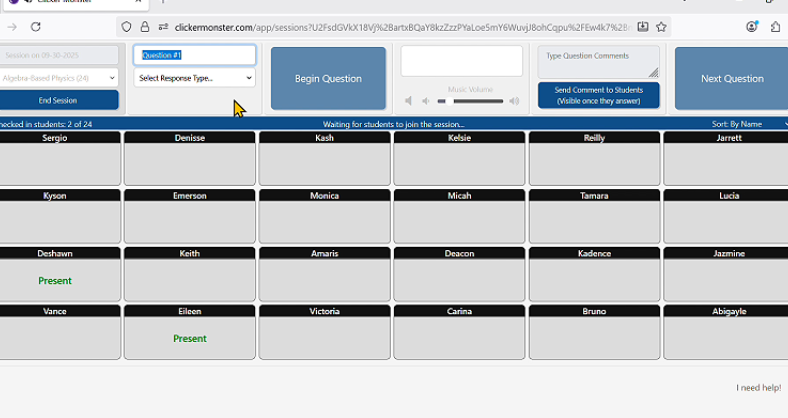Viewport: 788px width, 418px height.
Task: Select Emerson's student card
Action: tap(189, 216)
